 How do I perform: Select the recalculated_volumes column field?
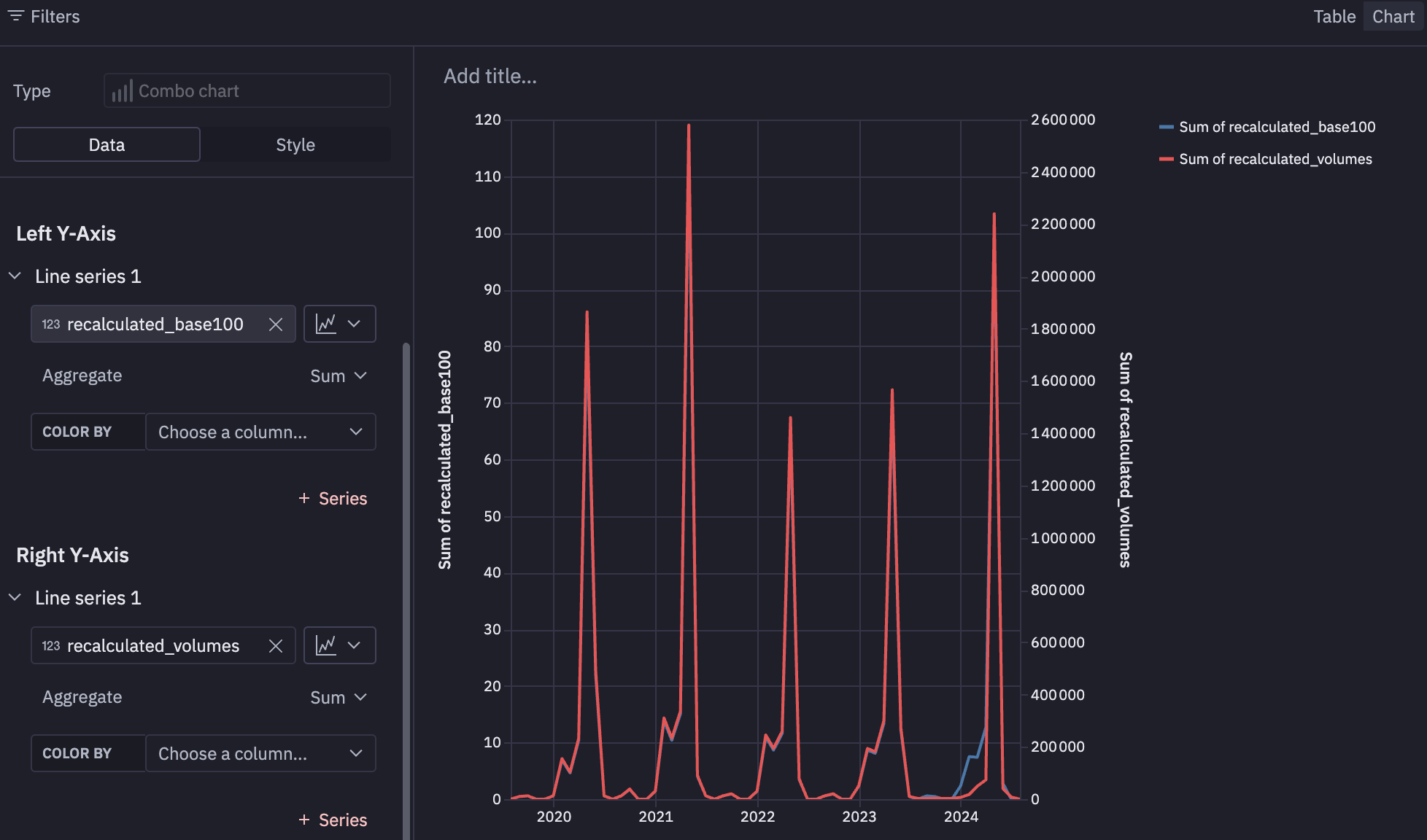tap(163, 645)
